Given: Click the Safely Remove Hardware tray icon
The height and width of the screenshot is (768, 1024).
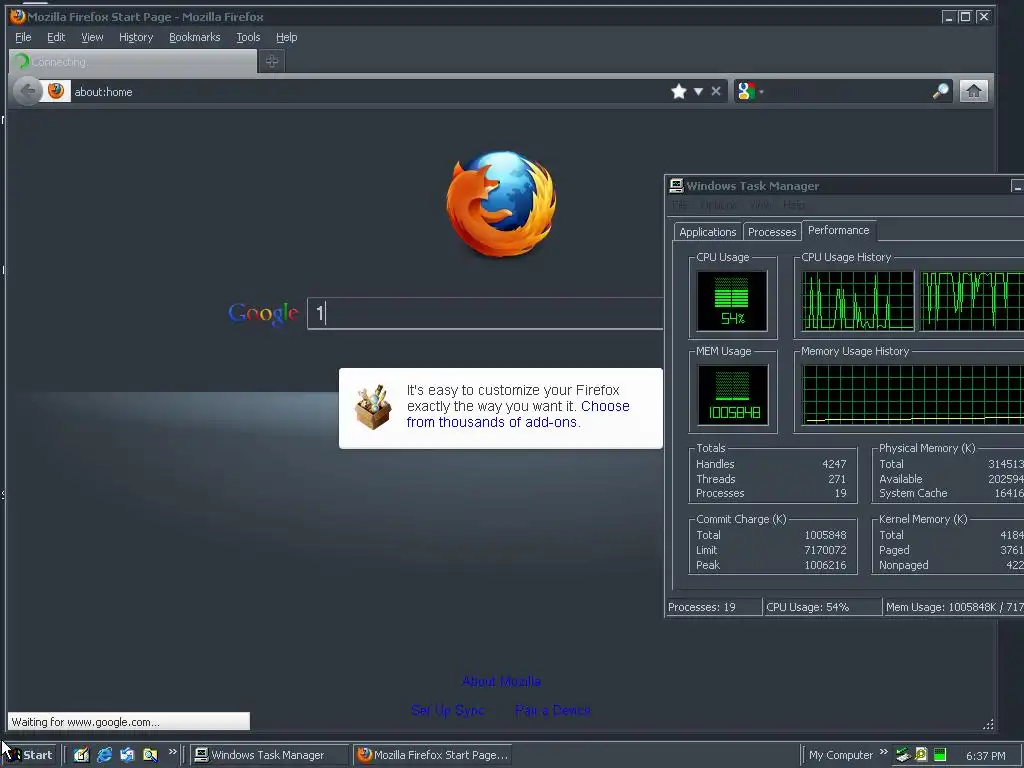Looking at the screenshot, I should point(903,755).
